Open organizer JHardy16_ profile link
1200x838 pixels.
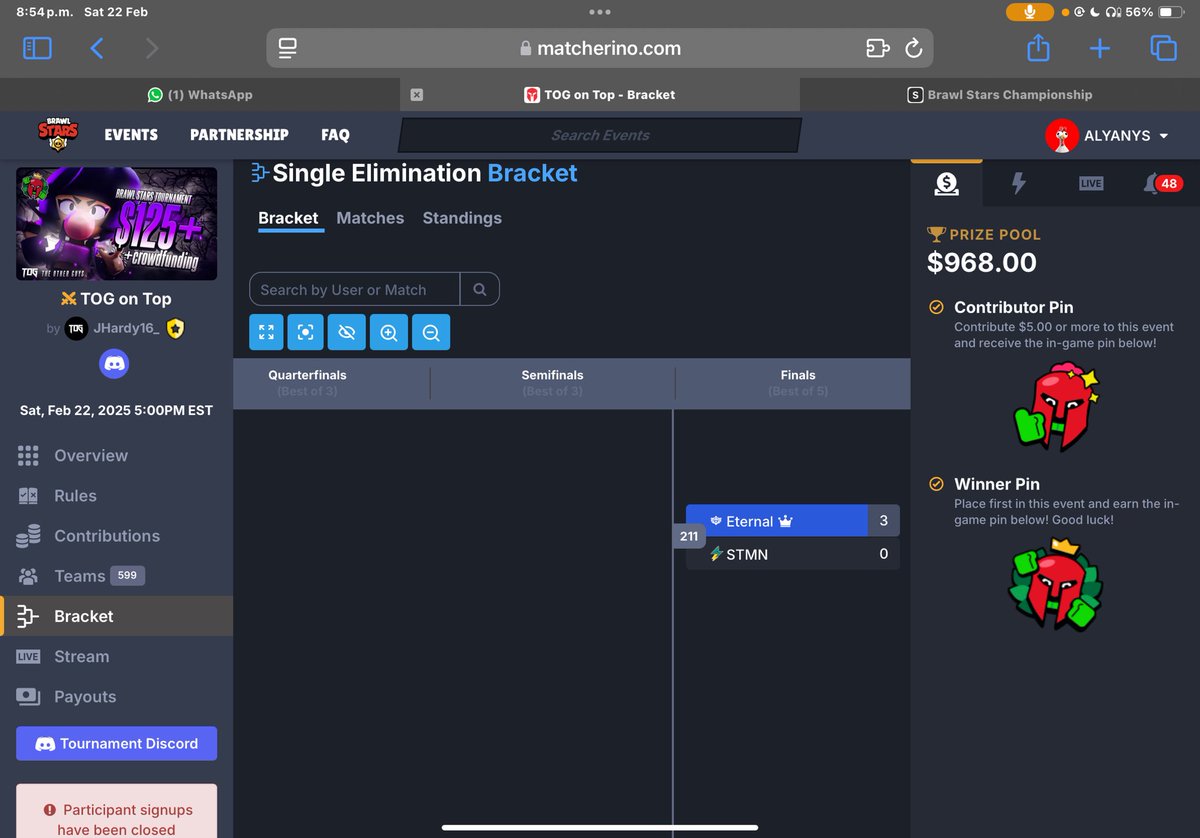(125, 328)
